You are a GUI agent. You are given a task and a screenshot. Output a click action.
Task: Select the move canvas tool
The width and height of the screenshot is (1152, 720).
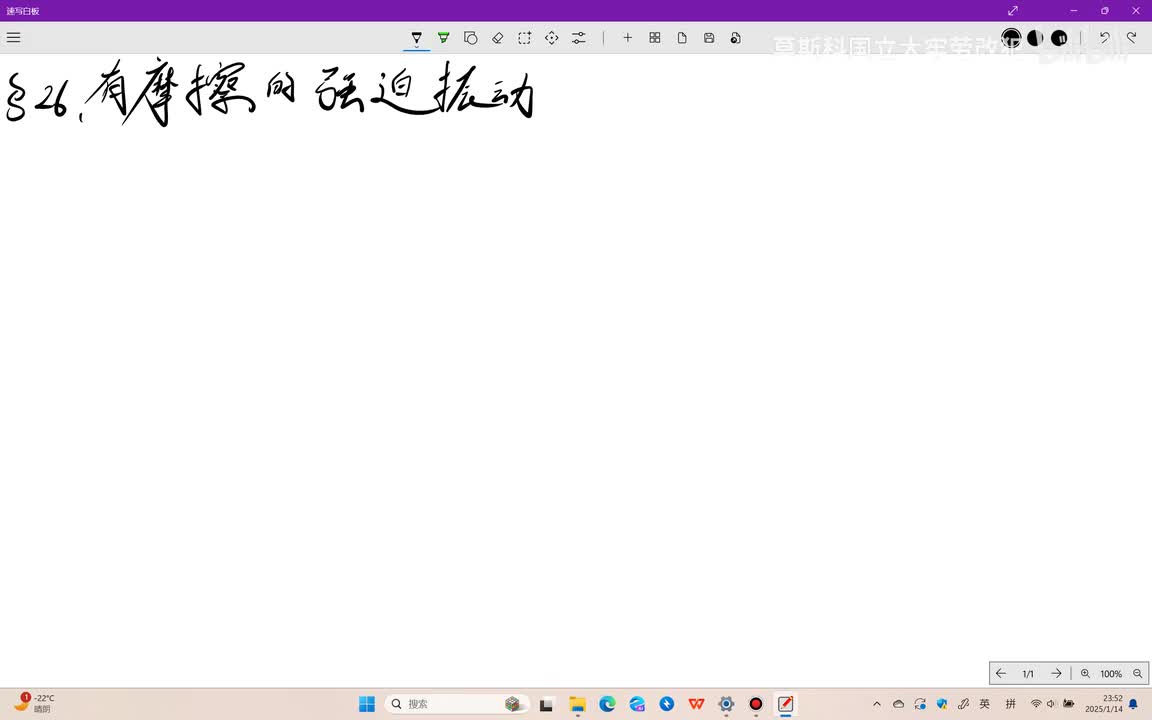(x=552, y=37)
